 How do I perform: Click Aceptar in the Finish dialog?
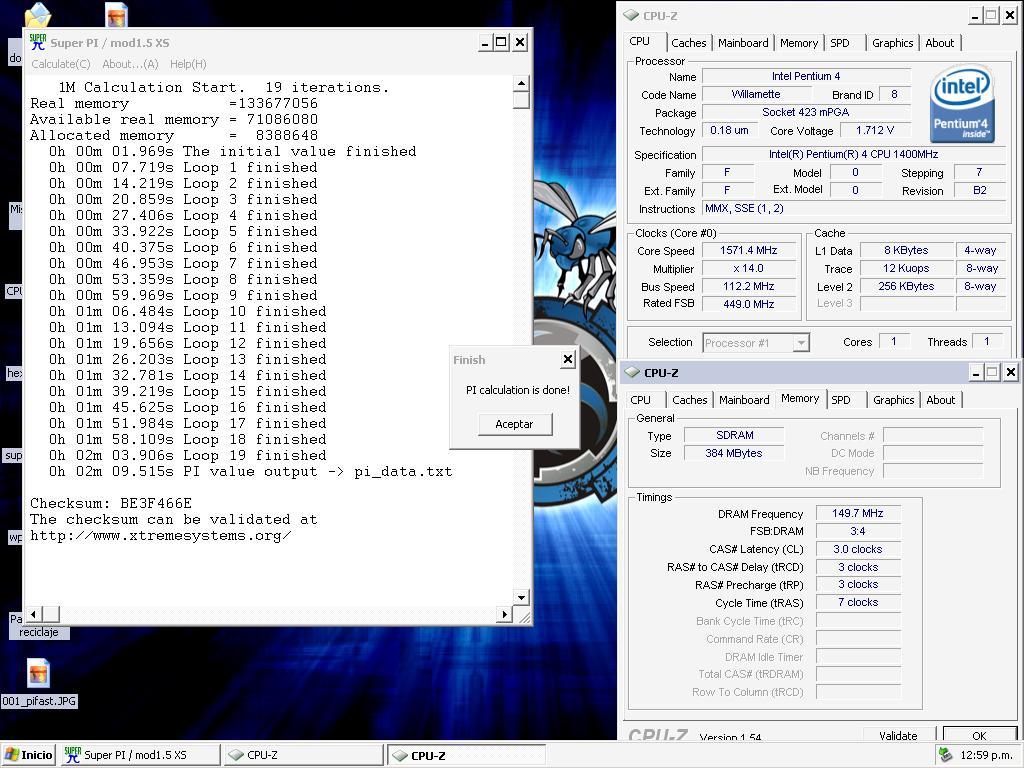(515, 424)
